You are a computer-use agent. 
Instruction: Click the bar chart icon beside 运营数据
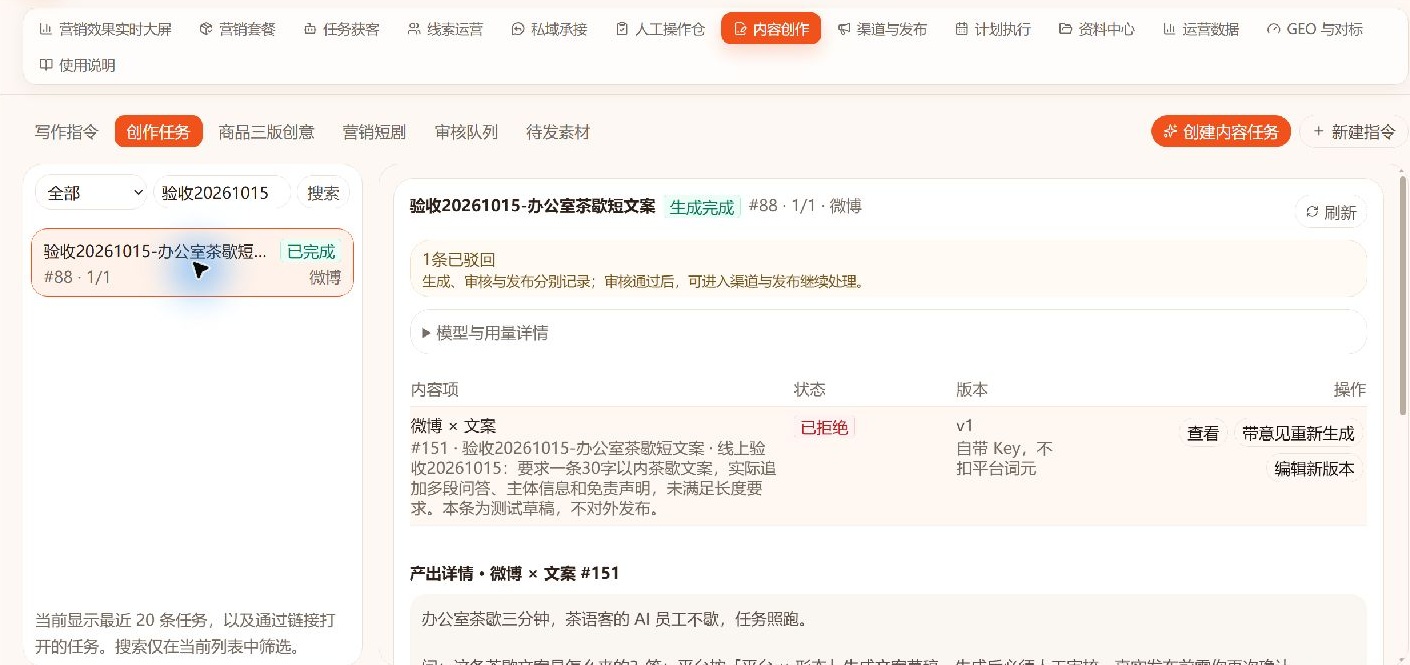[x=1170, y=29]
